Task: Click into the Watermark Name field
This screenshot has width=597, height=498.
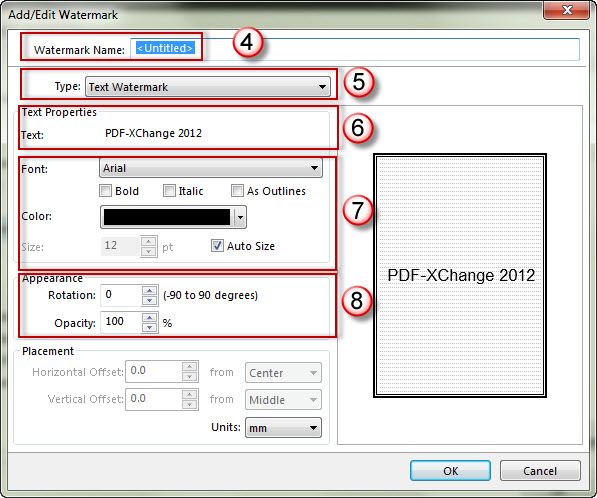Action: [x=355, y=49]
